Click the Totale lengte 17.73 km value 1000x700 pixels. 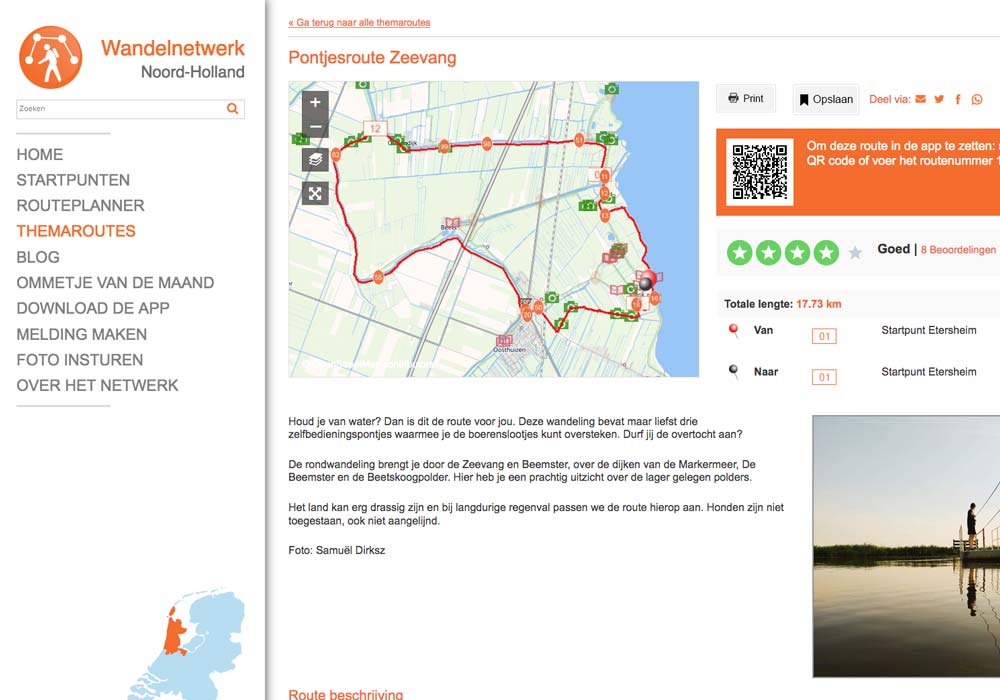point(819,304)
